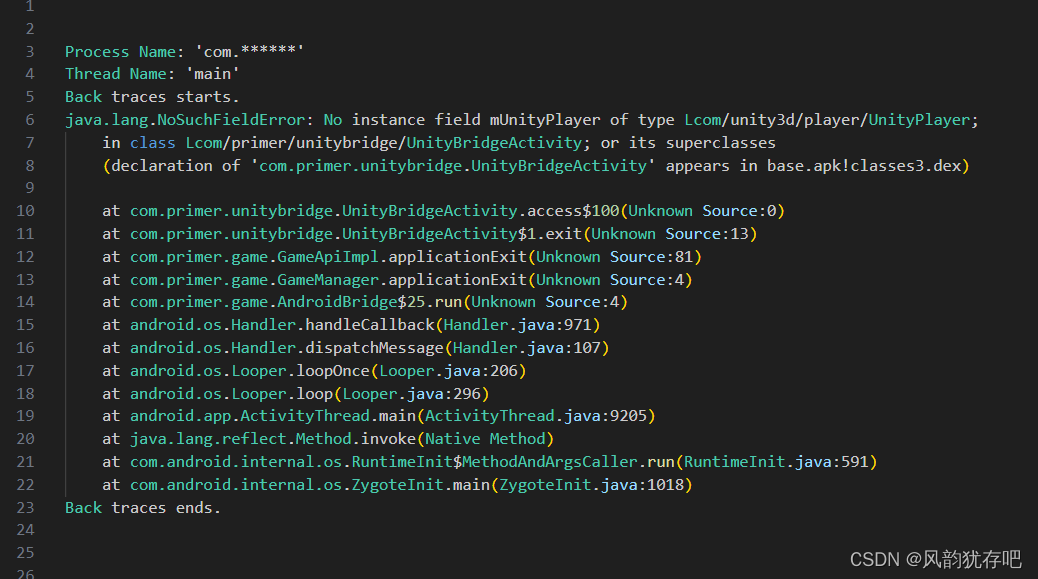Click the 'Process Name' text on line 3
Screen dimensions: 1038x579
click(120, 52)
